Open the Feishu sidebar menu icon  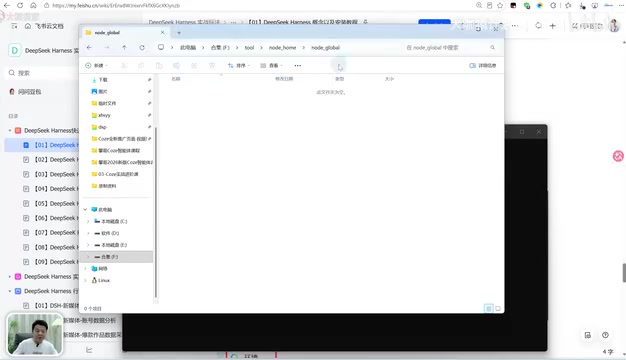[14, 26]
